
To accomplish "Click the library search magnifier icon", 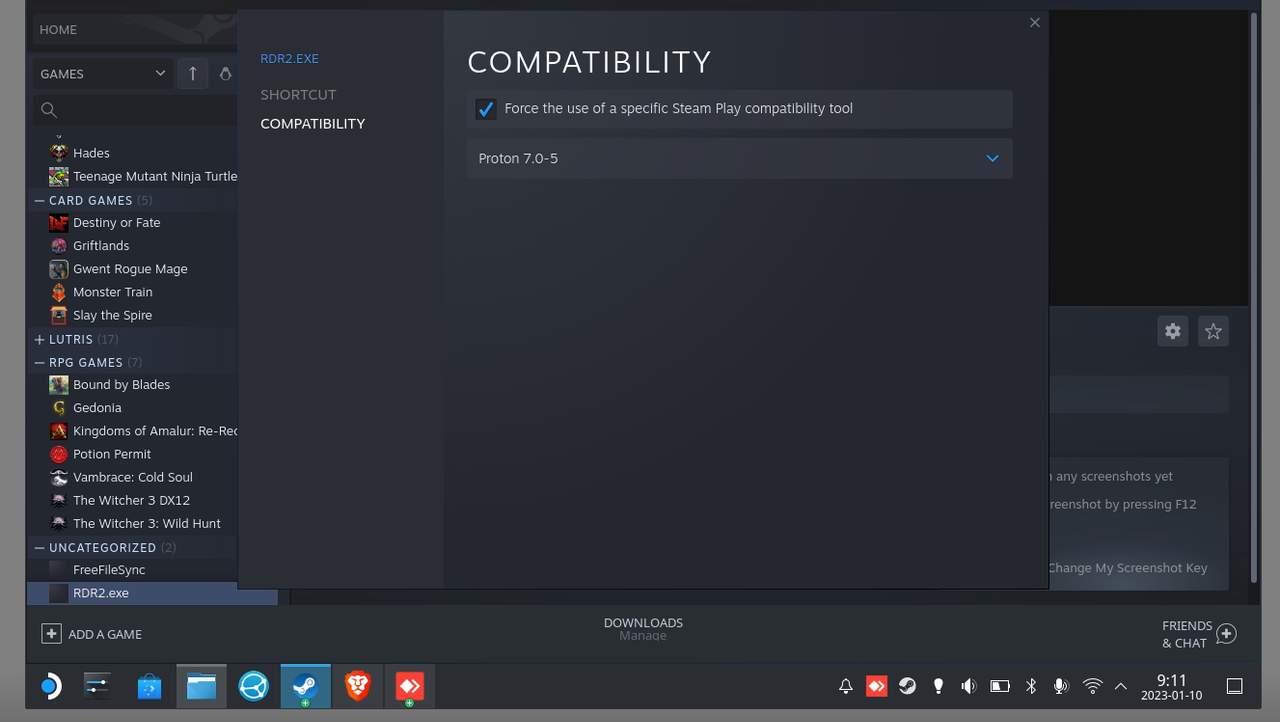I will pos(49,110).
